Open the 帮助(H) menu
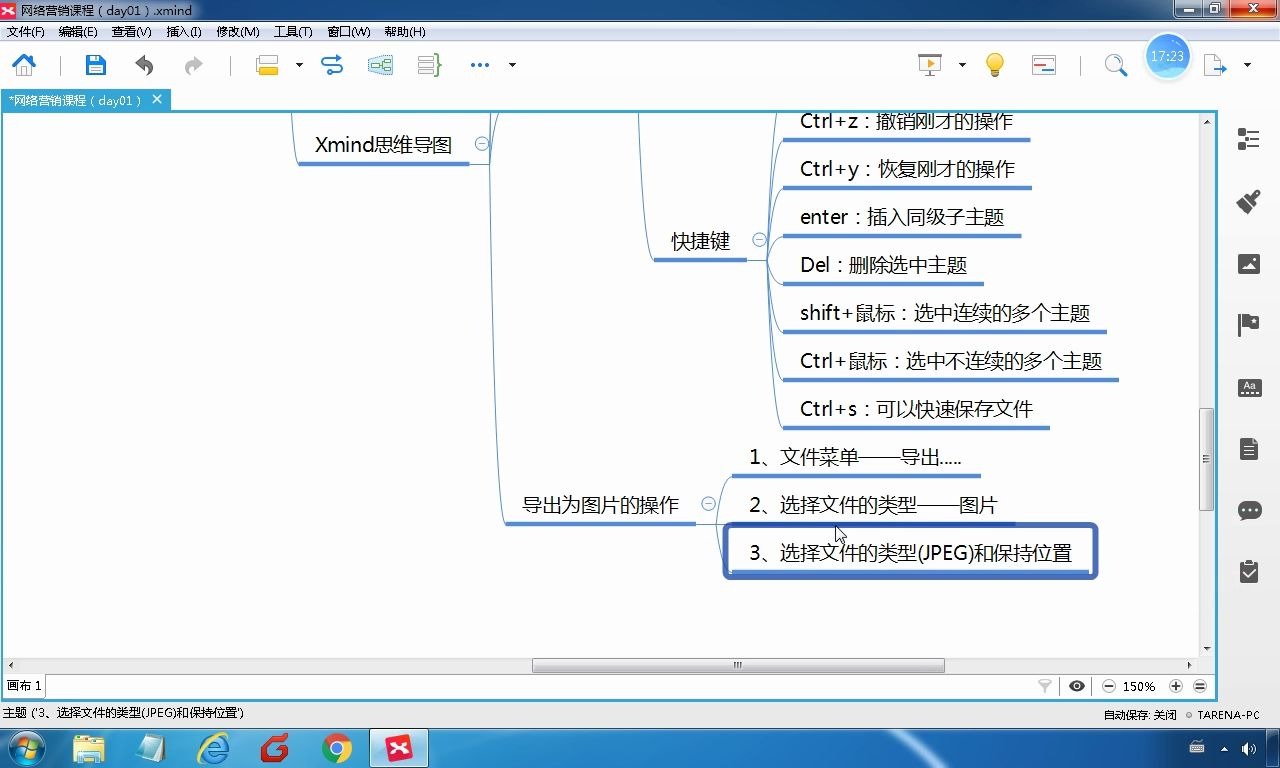Viewport: 1280px width, 768px height. click(405, 32)
